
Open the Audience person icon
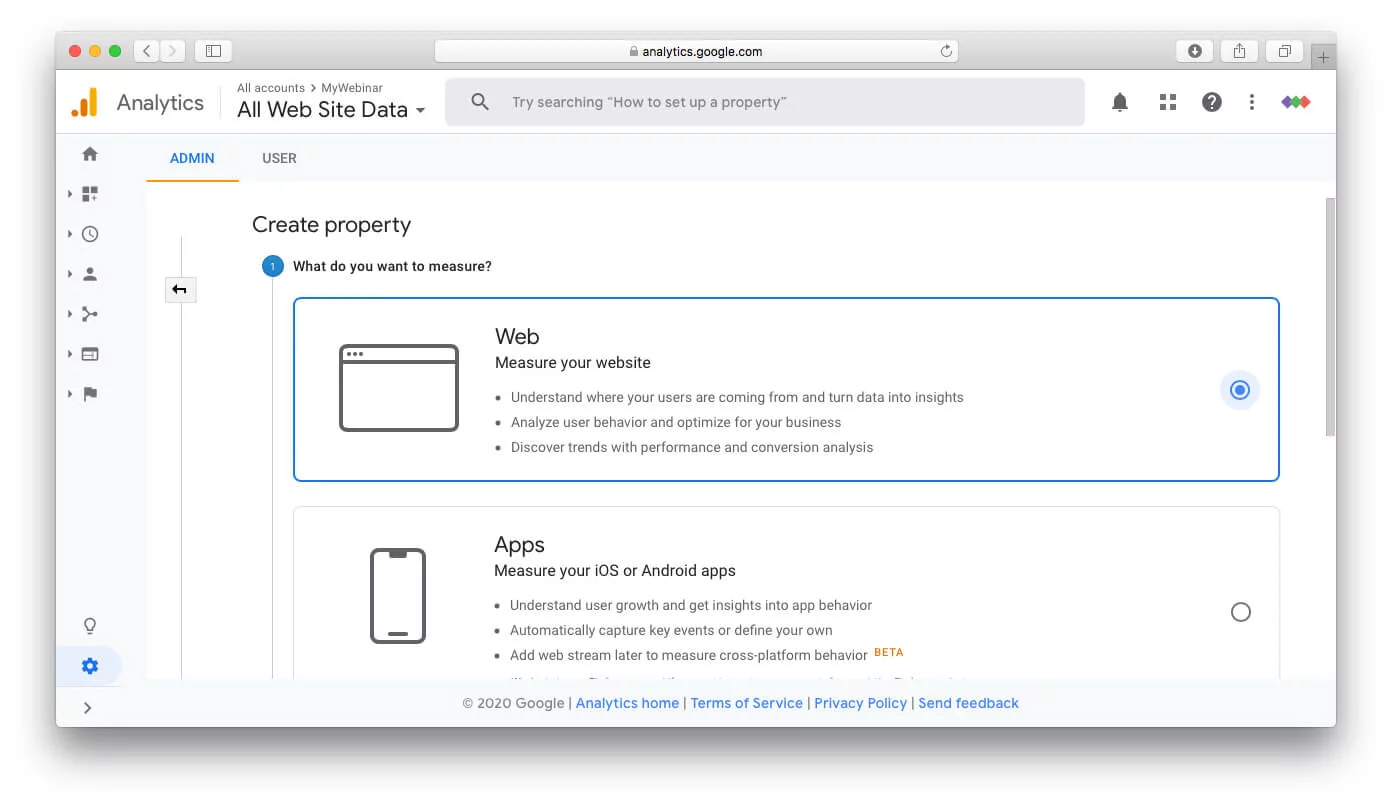pyautogui.click(x=90, y=274)
